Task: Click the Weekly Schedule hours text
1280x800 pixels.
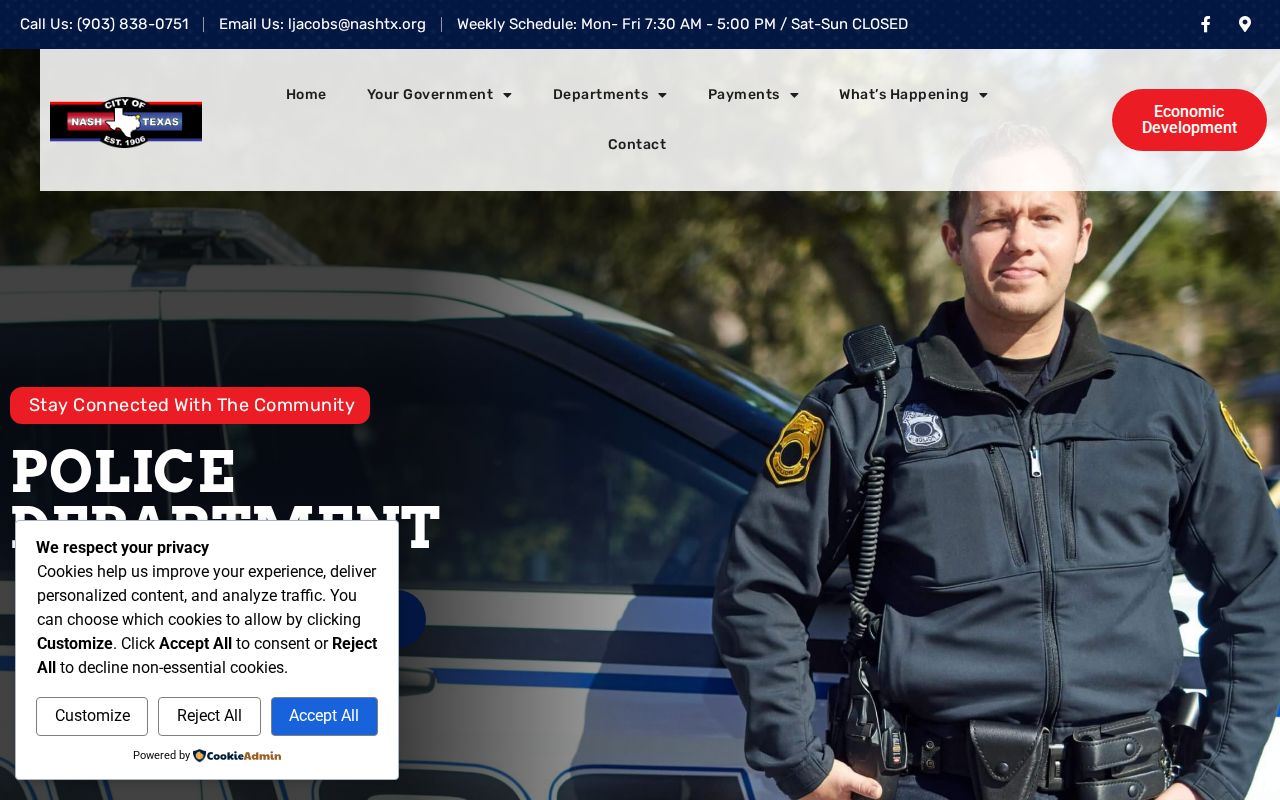Action: [x=682, y=24]
